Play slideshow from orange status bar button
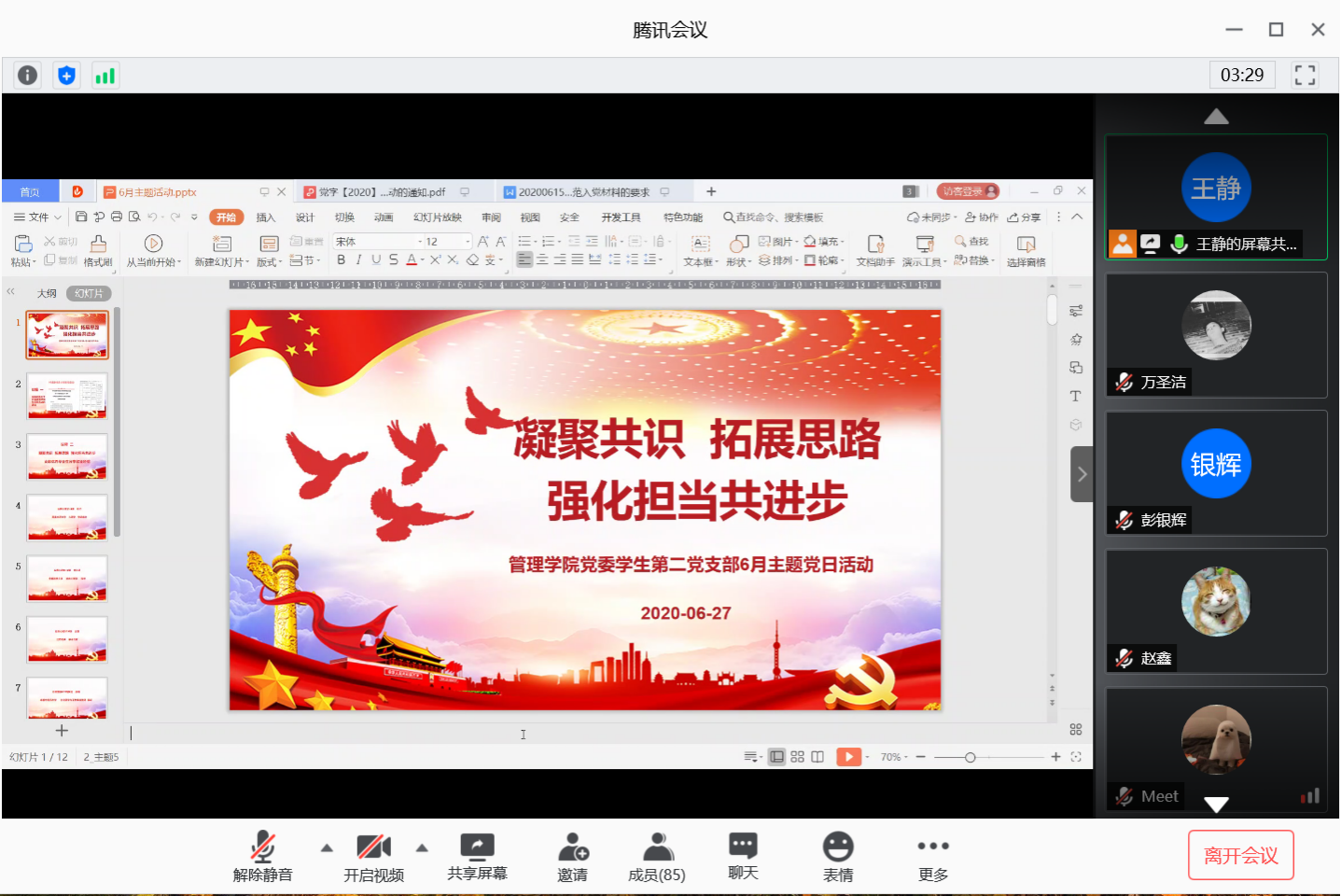Viewport: 1341px width, 896px height. (x=848, y=757)
